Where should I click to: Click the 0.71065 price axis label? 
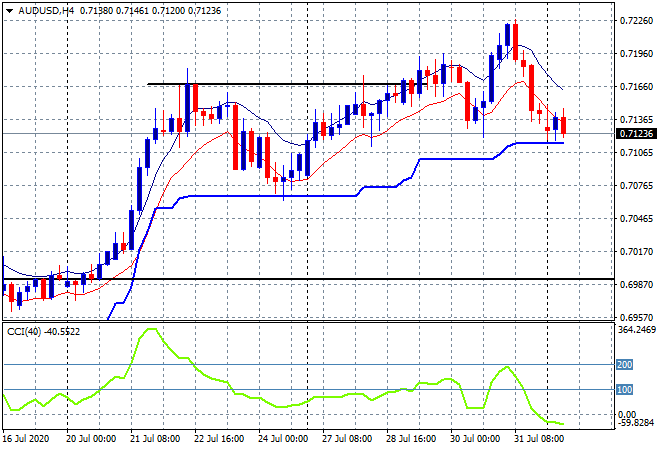click(x=636, y=152)
